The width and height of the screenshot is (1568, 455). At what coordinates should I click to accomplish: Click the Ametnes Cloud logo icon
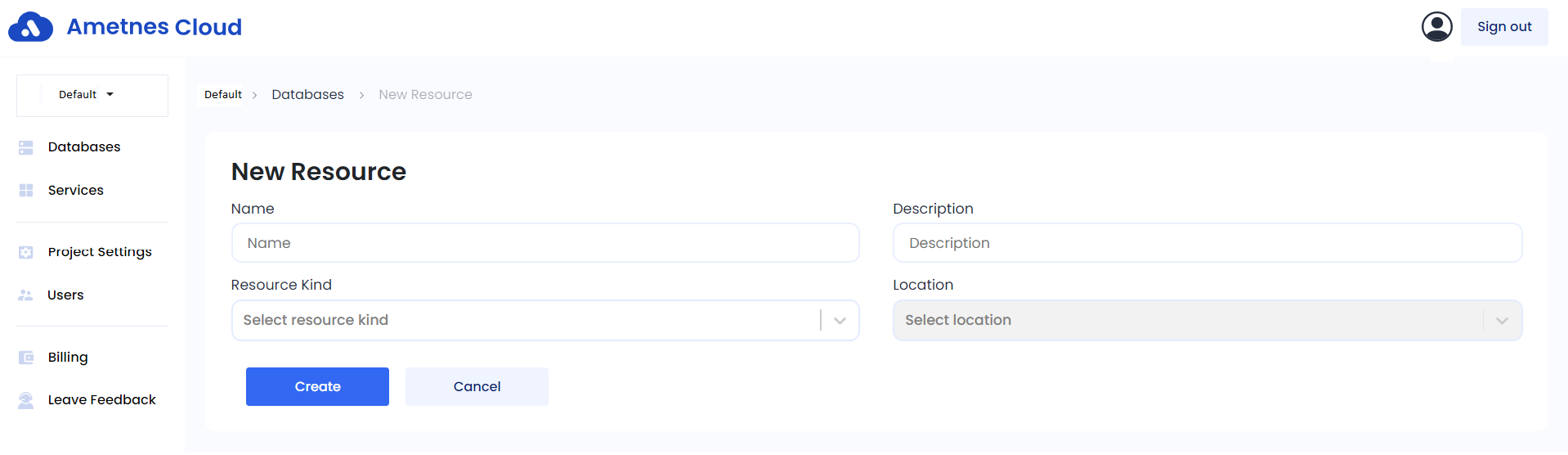[30, 27]
